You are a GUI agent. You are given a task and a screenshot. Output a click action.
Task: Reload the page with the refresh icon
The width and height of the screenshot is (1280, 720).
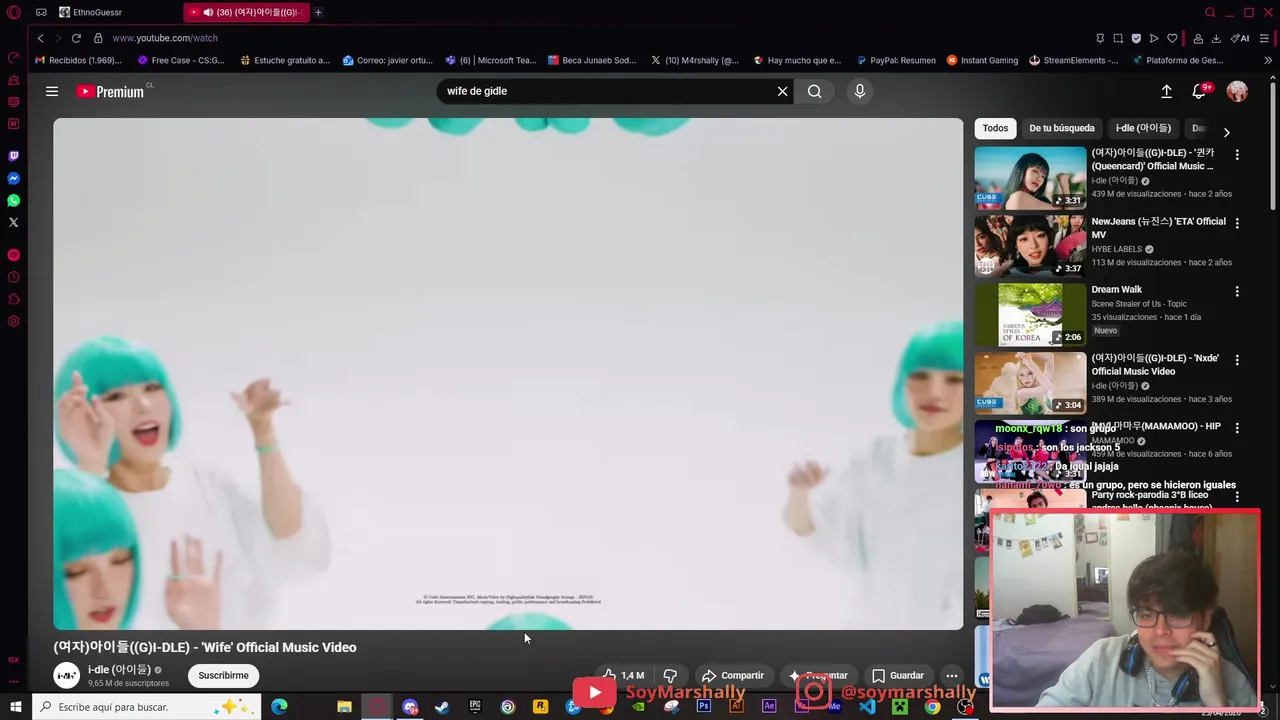coord(76,38)
